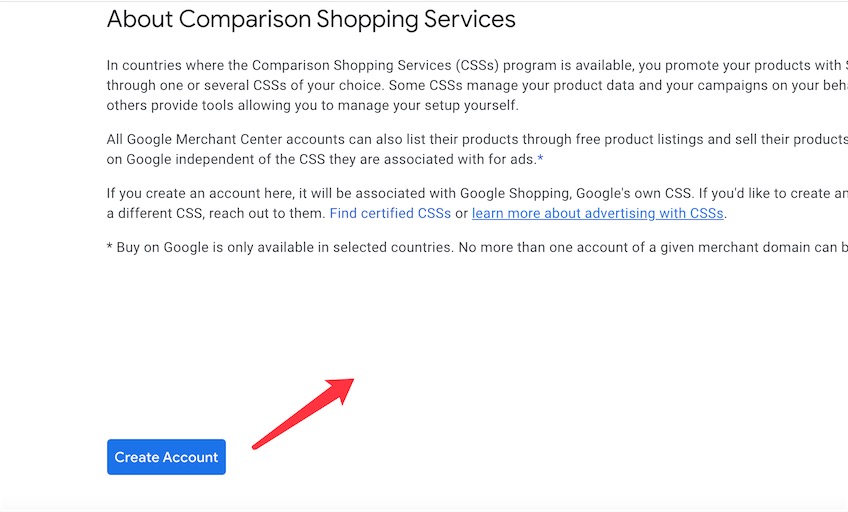The height and width of the screenshot is (512, 848).
Task: Click the About Comparison Shopping Services heading
Action: (311, 19)
